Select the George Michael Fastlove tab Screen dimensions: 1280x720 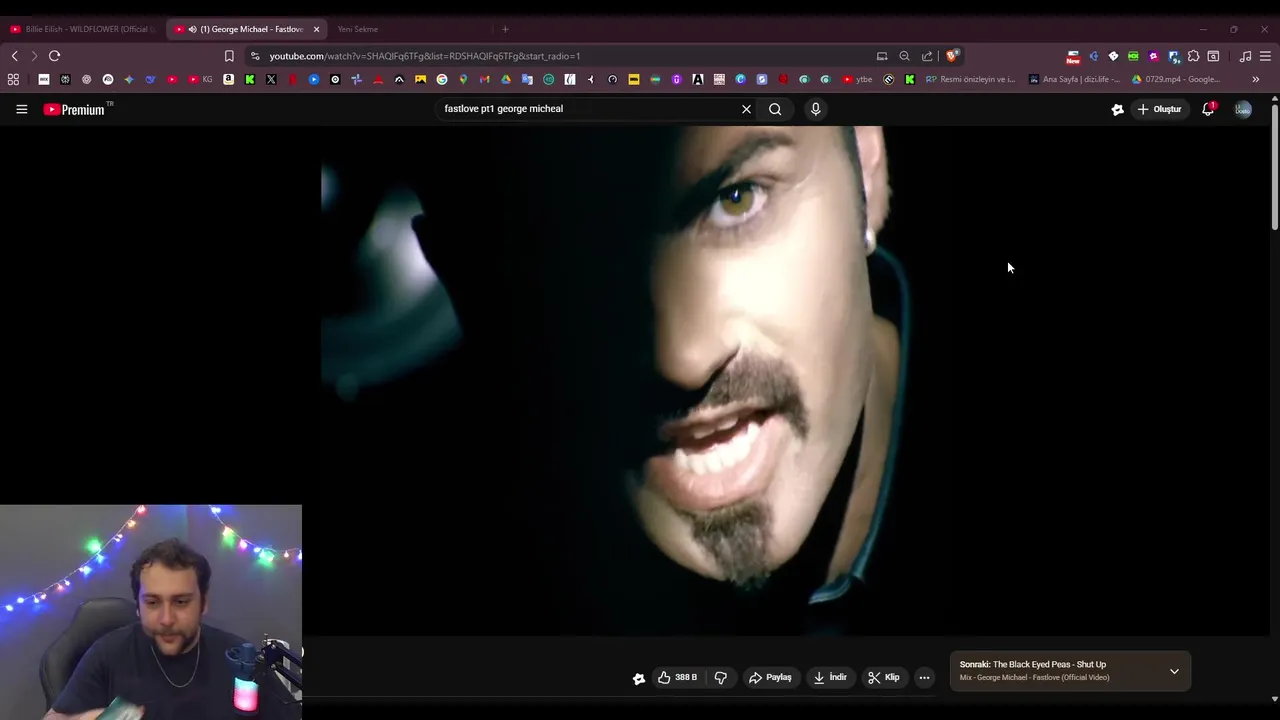pos(245,29)
